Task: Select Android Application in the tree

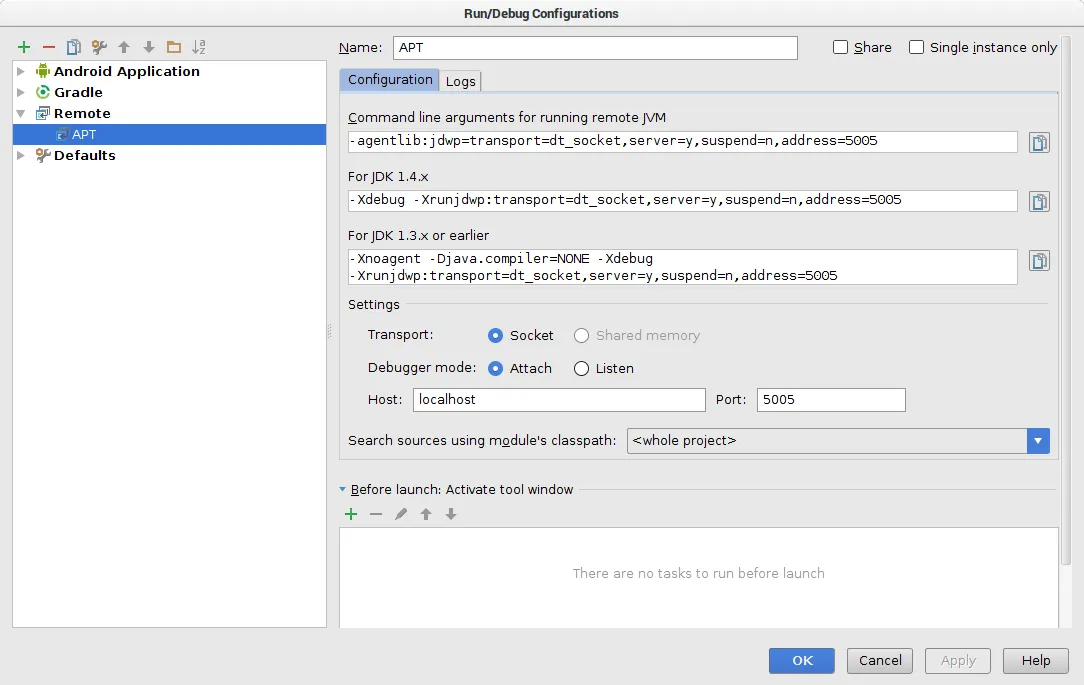Action: tap(127, 71)
